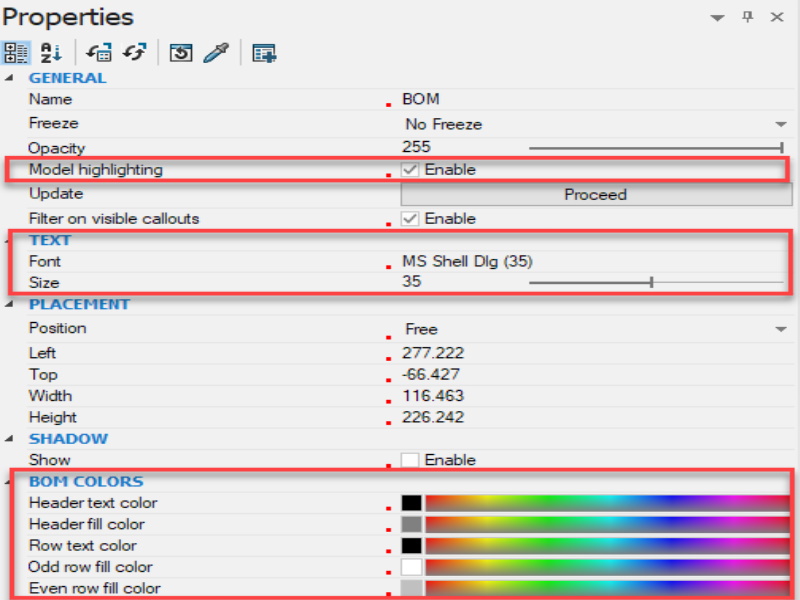Pin the Properties panel
Screen dimensions: 800x600
point(747,17)
